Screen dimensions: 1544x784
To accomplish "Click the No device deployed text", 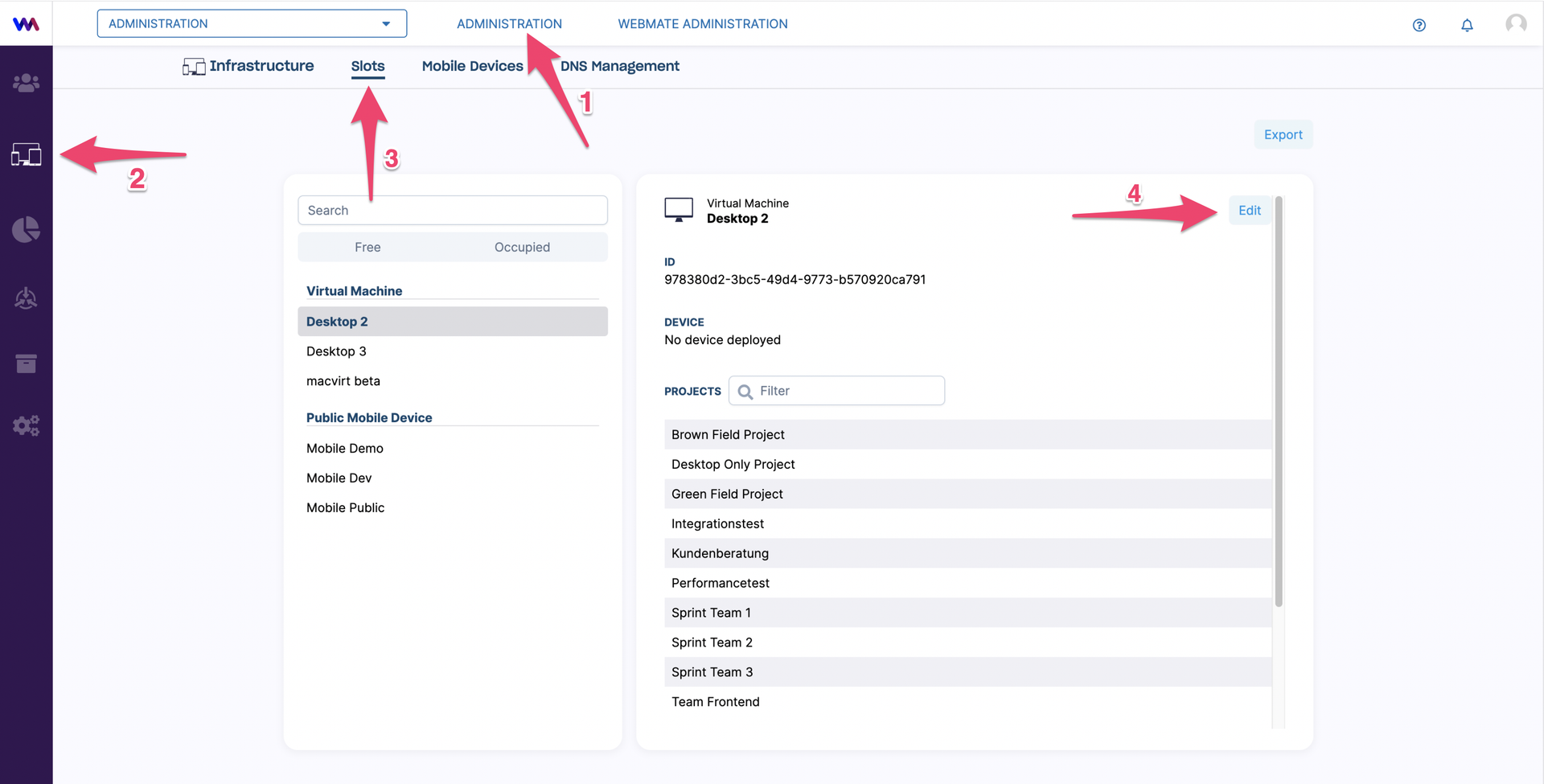I will [x=722, y=340].
